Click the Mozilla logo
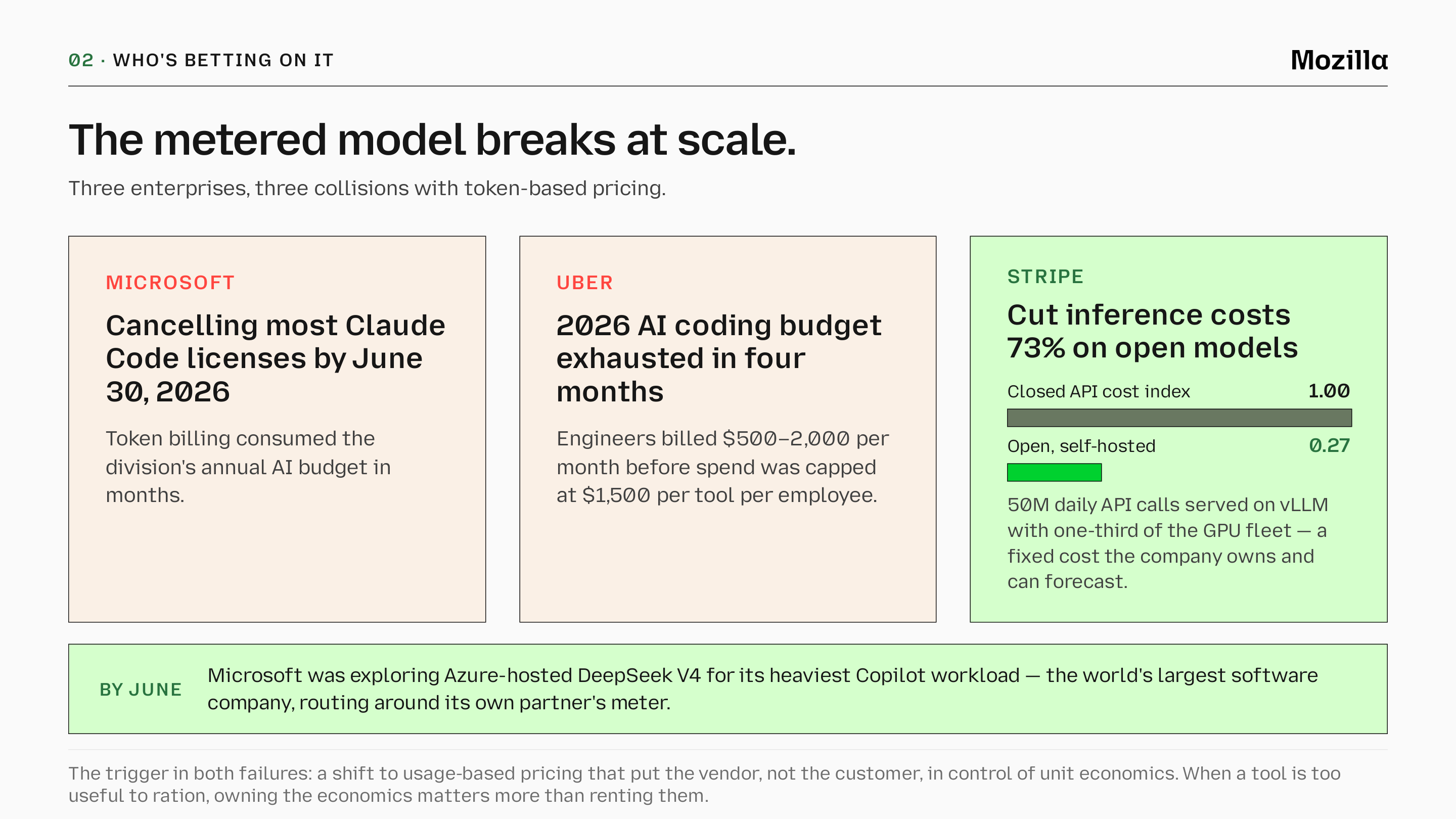Viewport: 1456px width, 819px height. (1338, 60)
